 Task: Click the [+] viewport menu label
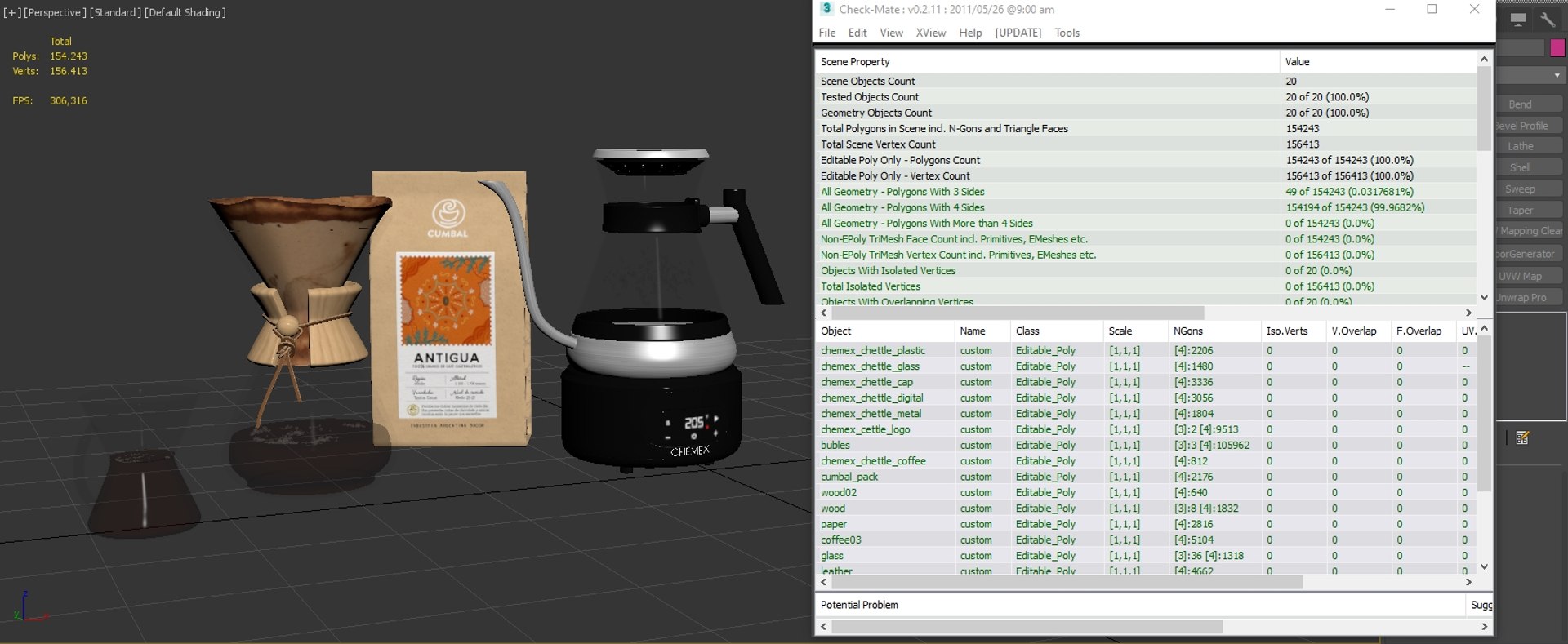pos(11,12)
